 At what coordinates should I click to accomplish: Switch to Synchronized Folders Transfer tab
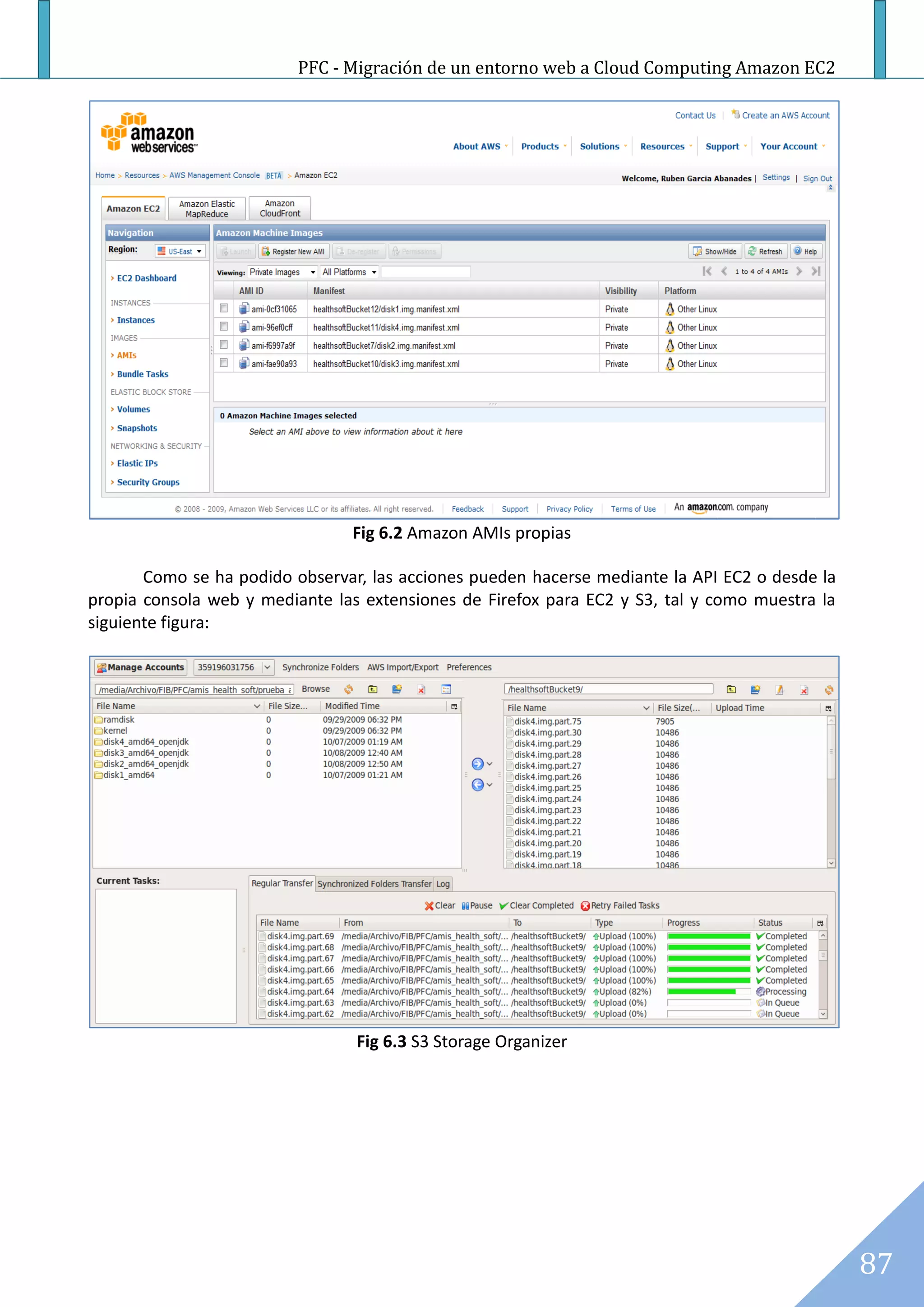tap(374, 884)
